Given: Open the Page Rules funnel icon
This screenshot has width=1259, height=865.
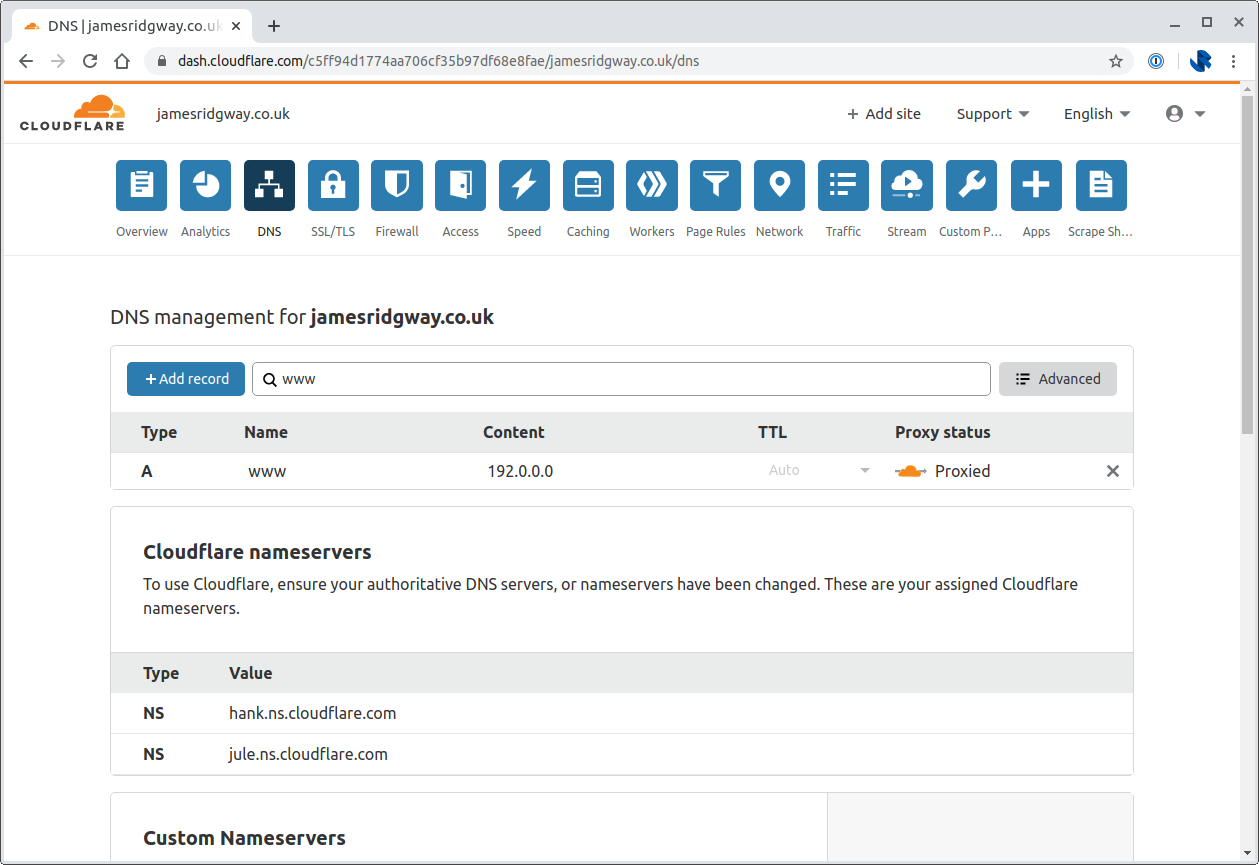Looking at the screenshot, I should 715,186.
